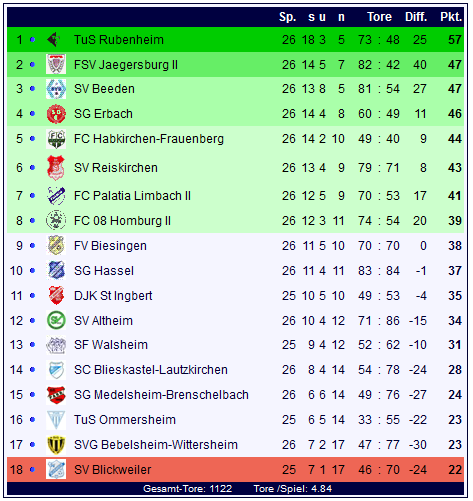Select the SV Altheim green circular logo
Viewport: 473px width, 501px height.
click(56, 321)
